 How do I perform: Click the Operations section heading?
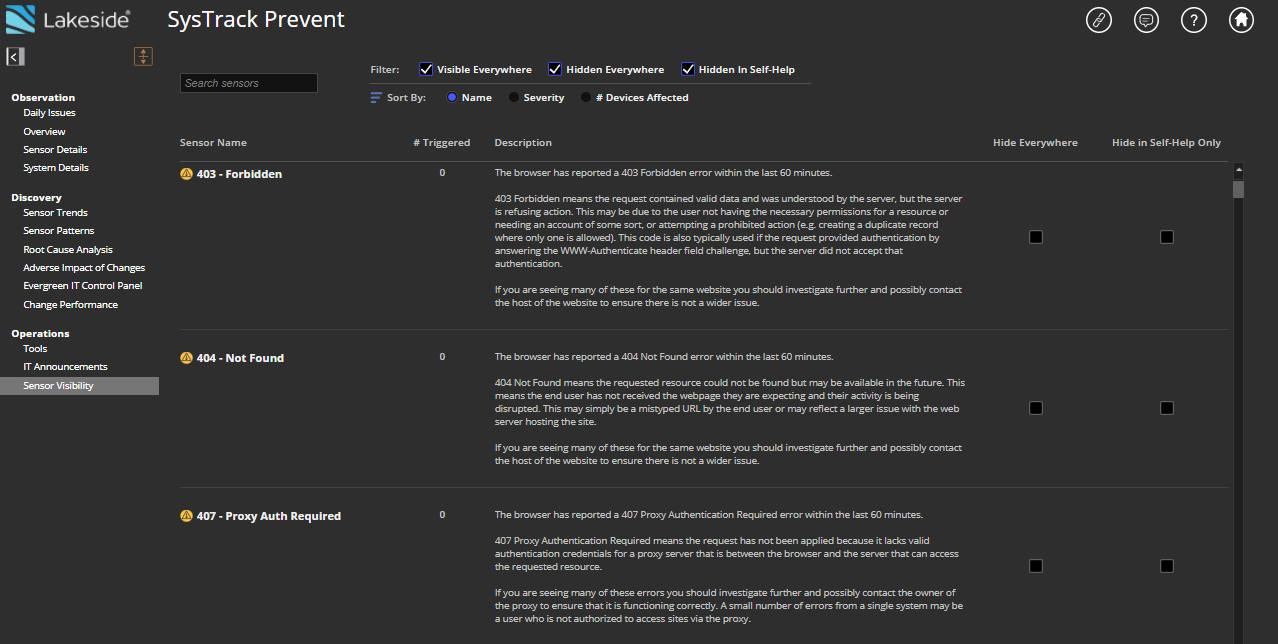pos(40,334)
